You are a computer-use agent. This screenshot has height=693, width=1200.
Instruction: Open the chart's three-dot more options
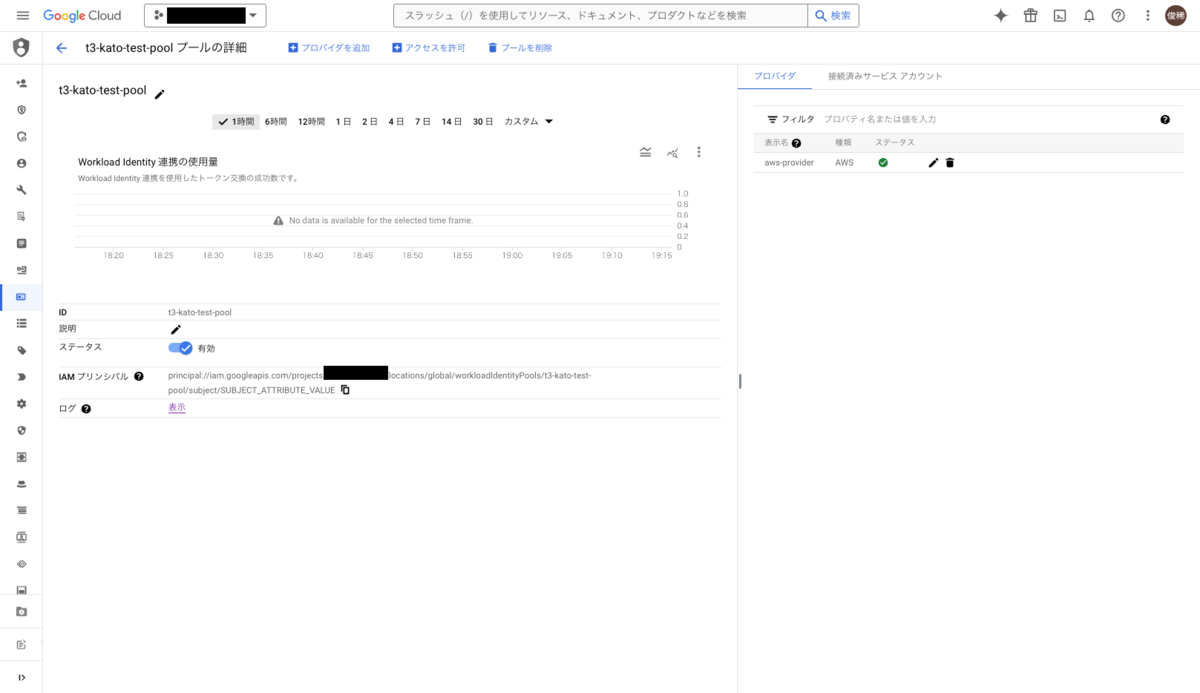click(x=699, y=152)
